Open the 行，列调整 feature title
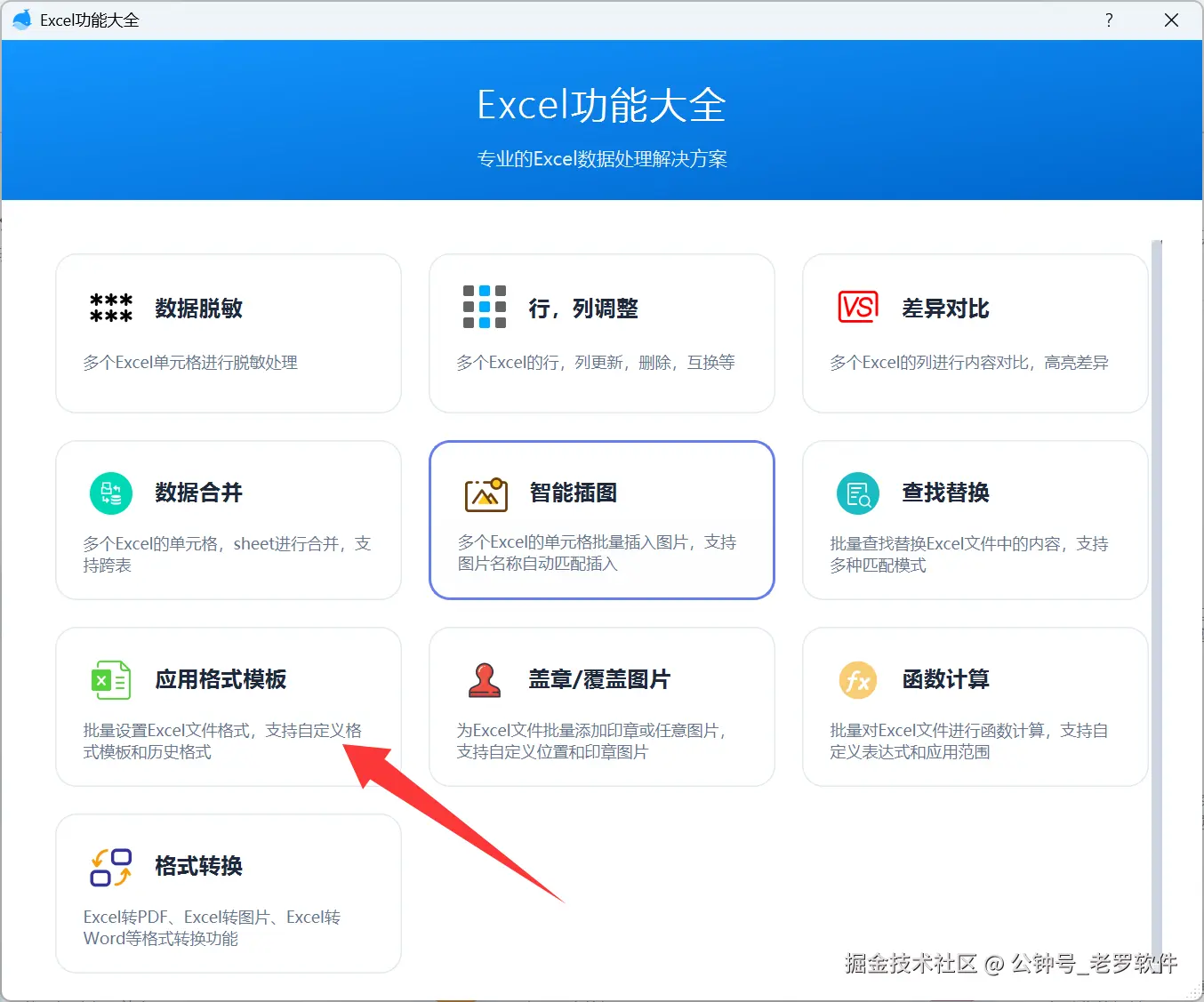Viewport: 1204px width, 1002px height. (583, 309)
